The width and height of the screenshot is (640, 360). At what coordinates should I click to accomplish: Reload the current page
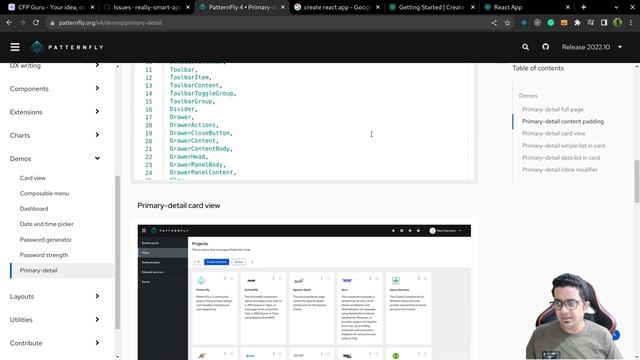(36, 23)
